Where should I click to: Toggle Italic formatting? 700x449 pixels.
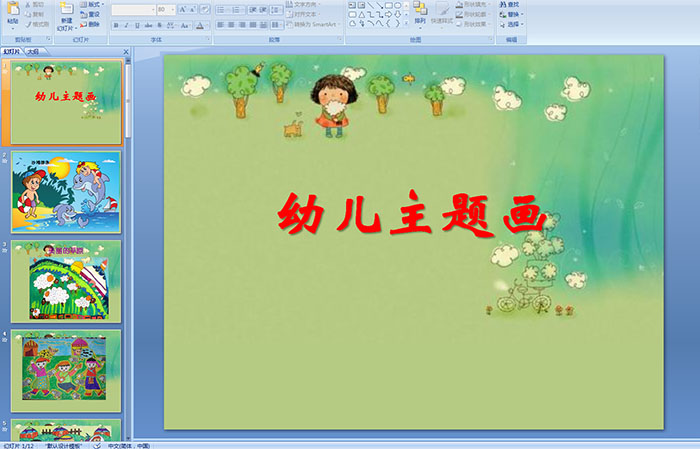(x=126, y=25)
